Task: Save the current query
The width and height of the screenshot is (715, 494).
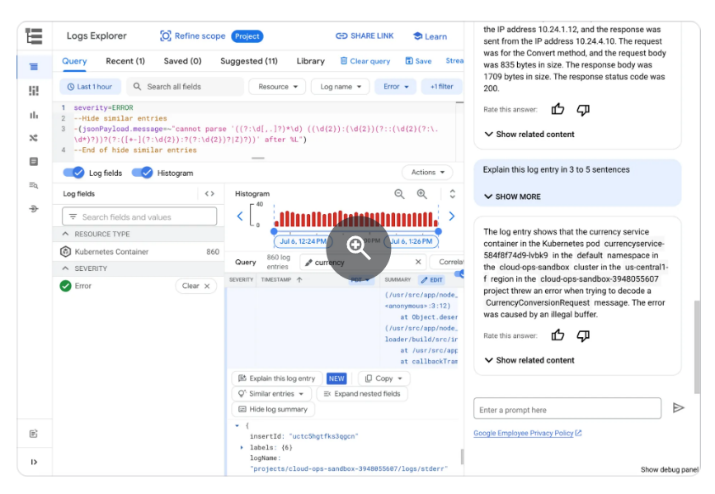Action: pos(419,61)
